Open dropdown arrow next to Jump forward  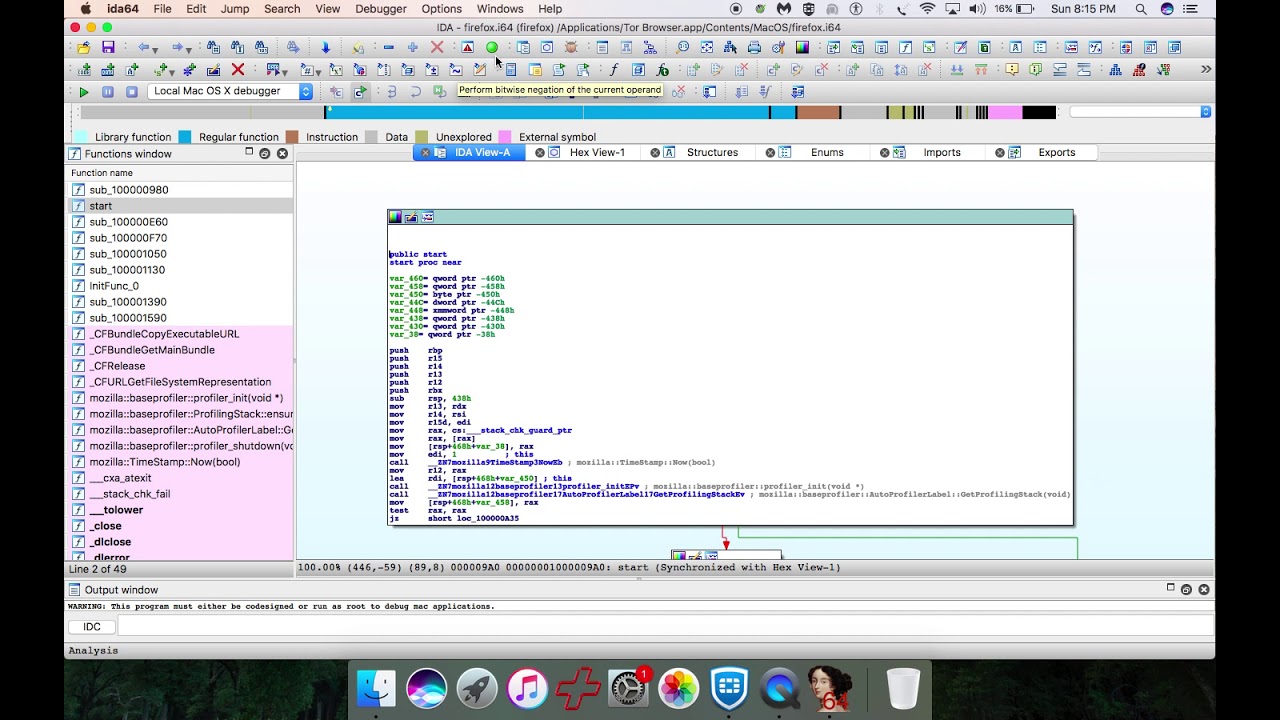click(x=190, y=48)
